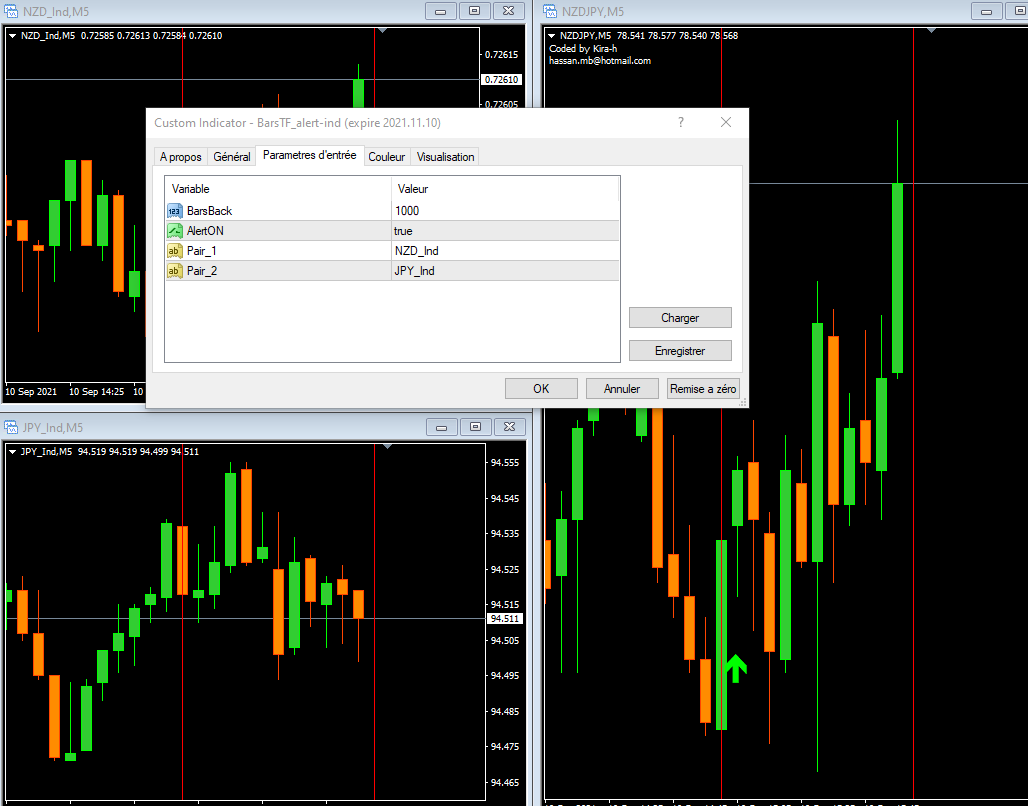Save inputs with the Enregistrer button
Viewport: 1028px width, 806px height.
pyautogui.click(x=680, y=351)
